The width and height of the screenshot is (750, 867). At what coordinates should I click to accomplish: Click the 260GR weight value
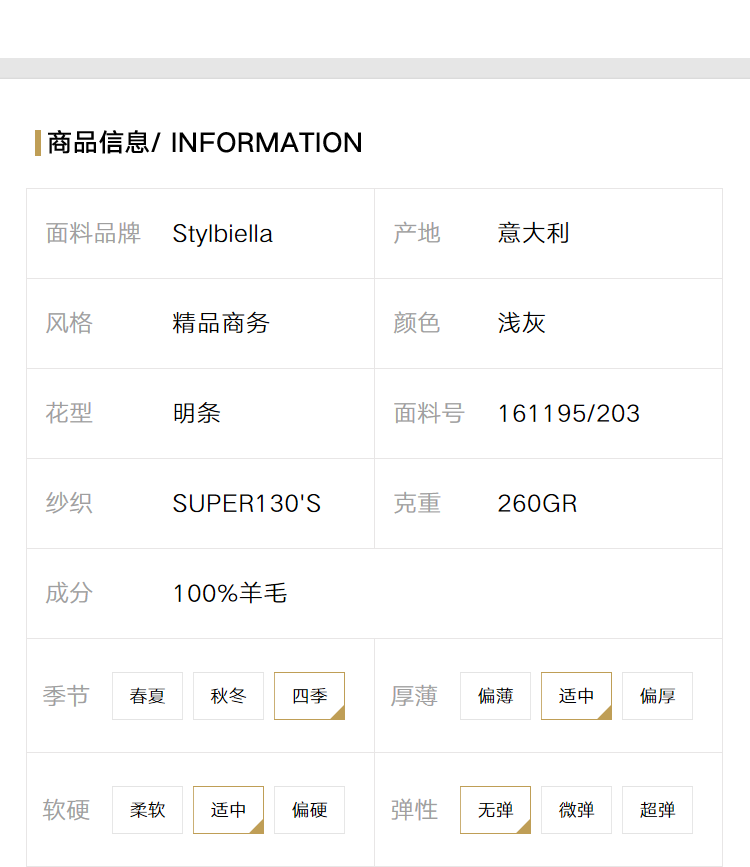pyautogui.click(x=537, y=503)
